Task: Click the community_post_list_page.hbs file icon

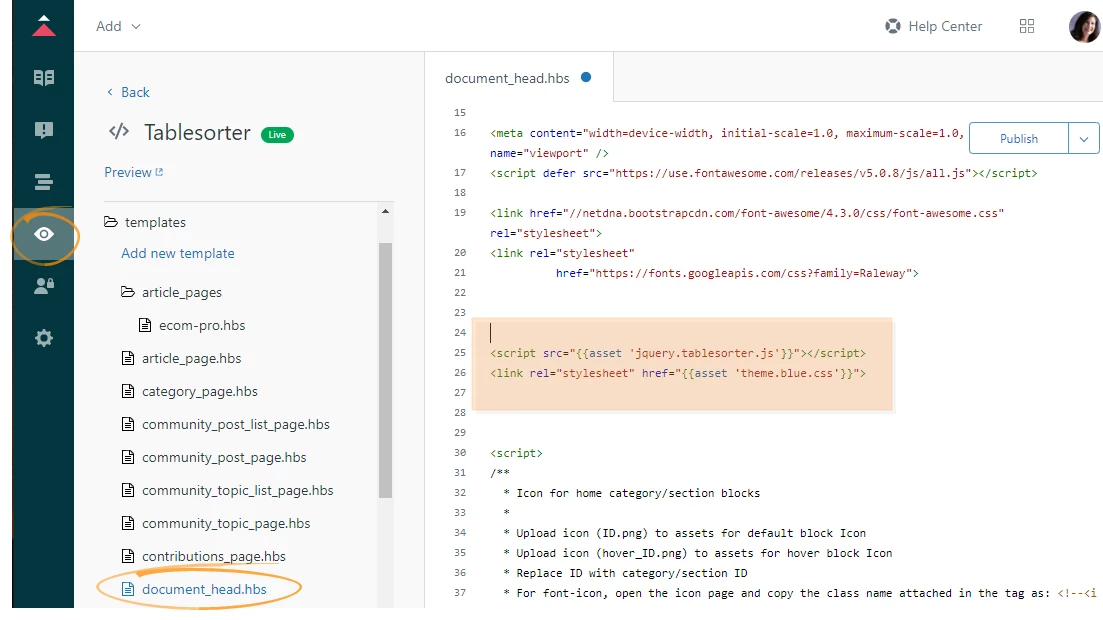Action: [x=128, y=424]
